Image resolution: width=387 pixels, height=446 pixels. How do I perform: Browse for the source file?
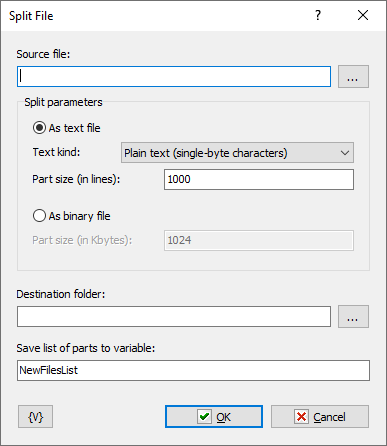pos(353,77)
